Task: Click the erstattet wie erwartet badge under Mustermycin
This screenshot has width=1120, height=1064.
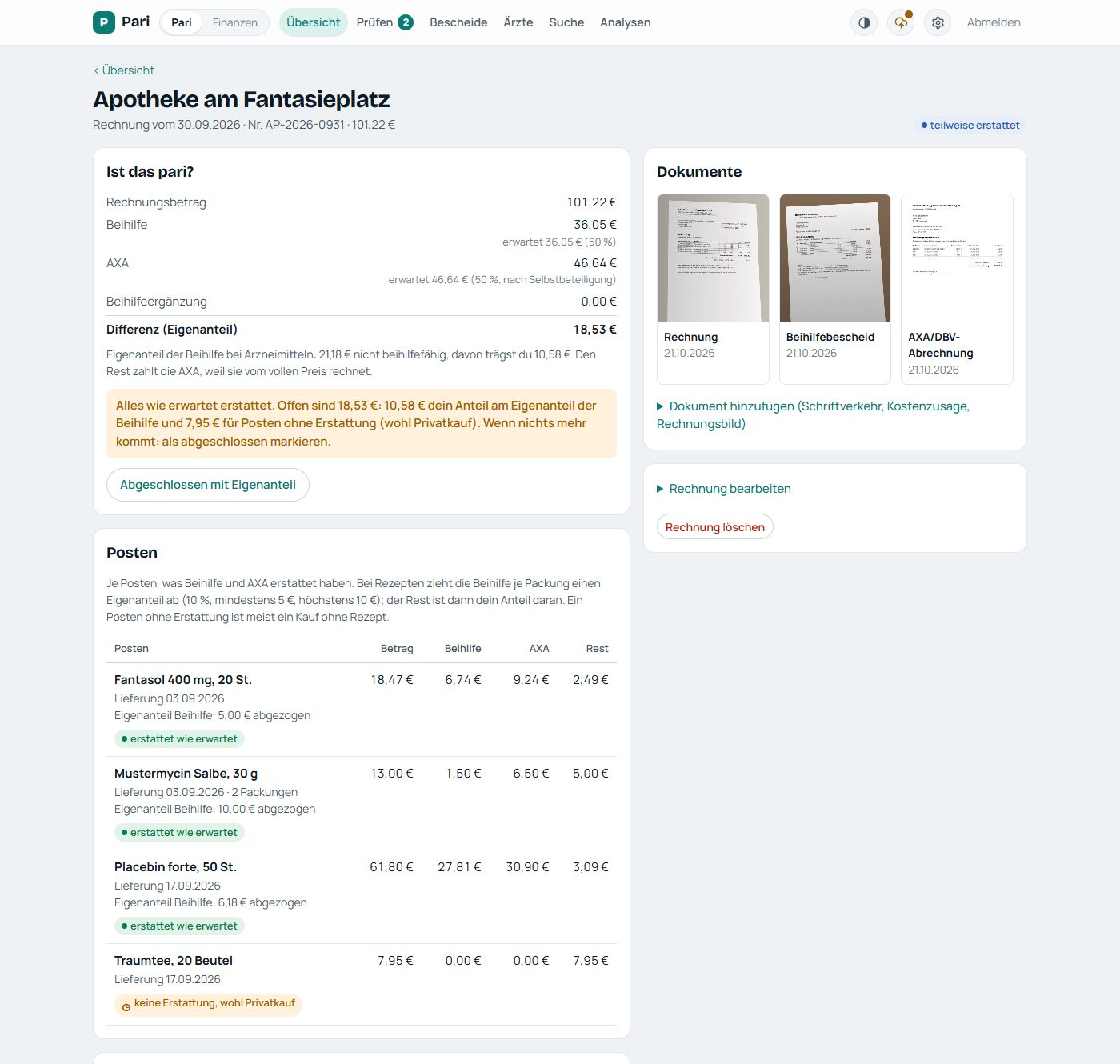Action: tap(179, 833)
